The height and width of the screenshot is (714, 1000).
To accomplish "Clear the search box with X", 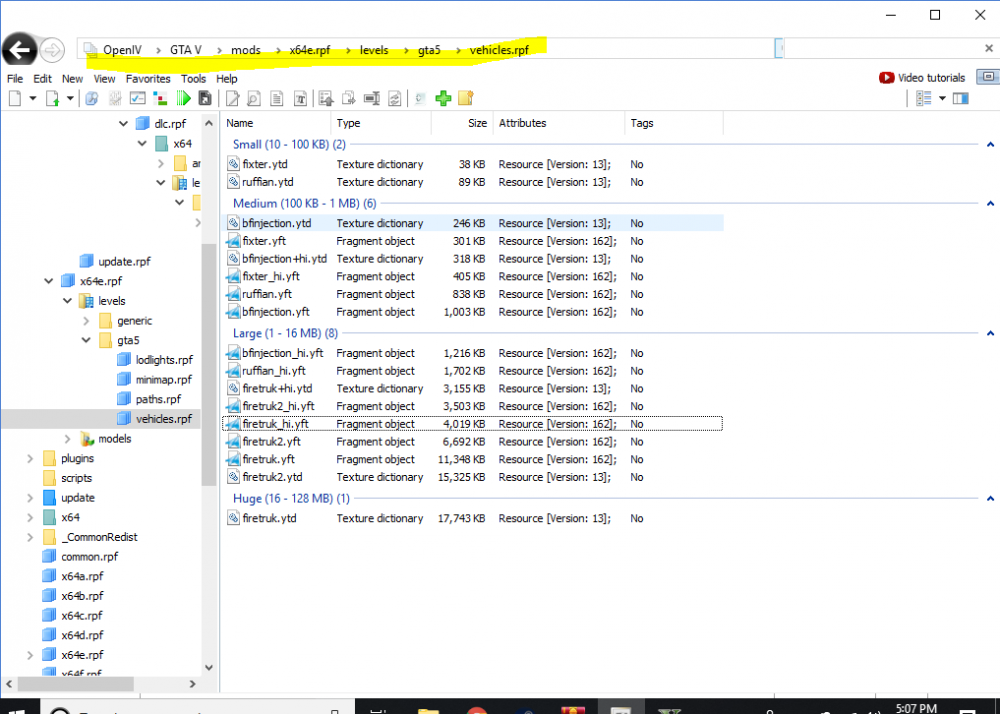I will (989, 48).
